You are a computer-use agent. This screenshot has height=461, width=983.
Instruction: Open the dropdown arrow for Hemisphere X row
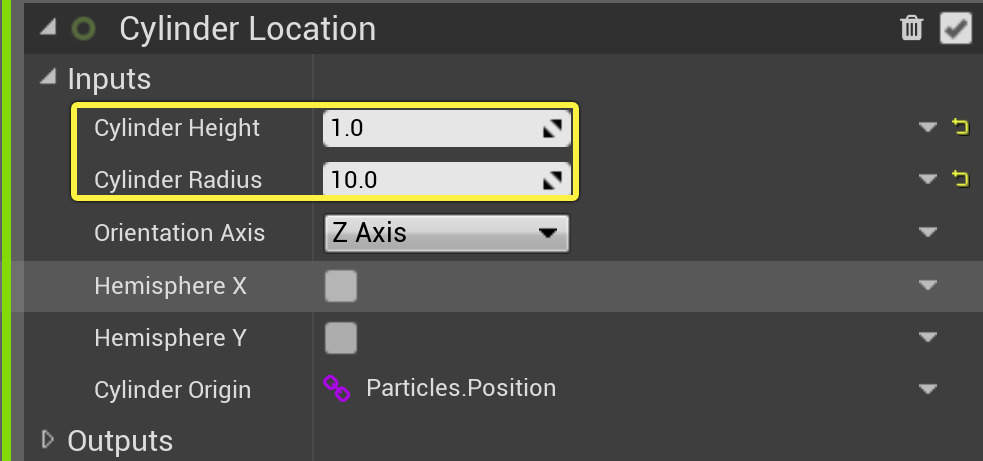pos(928,285)
